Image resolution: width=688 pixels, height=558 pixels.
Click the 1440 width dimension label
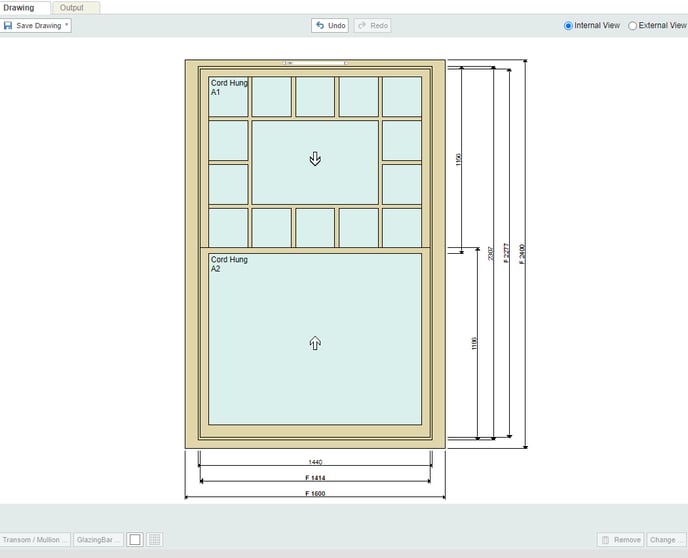[315, 463]
